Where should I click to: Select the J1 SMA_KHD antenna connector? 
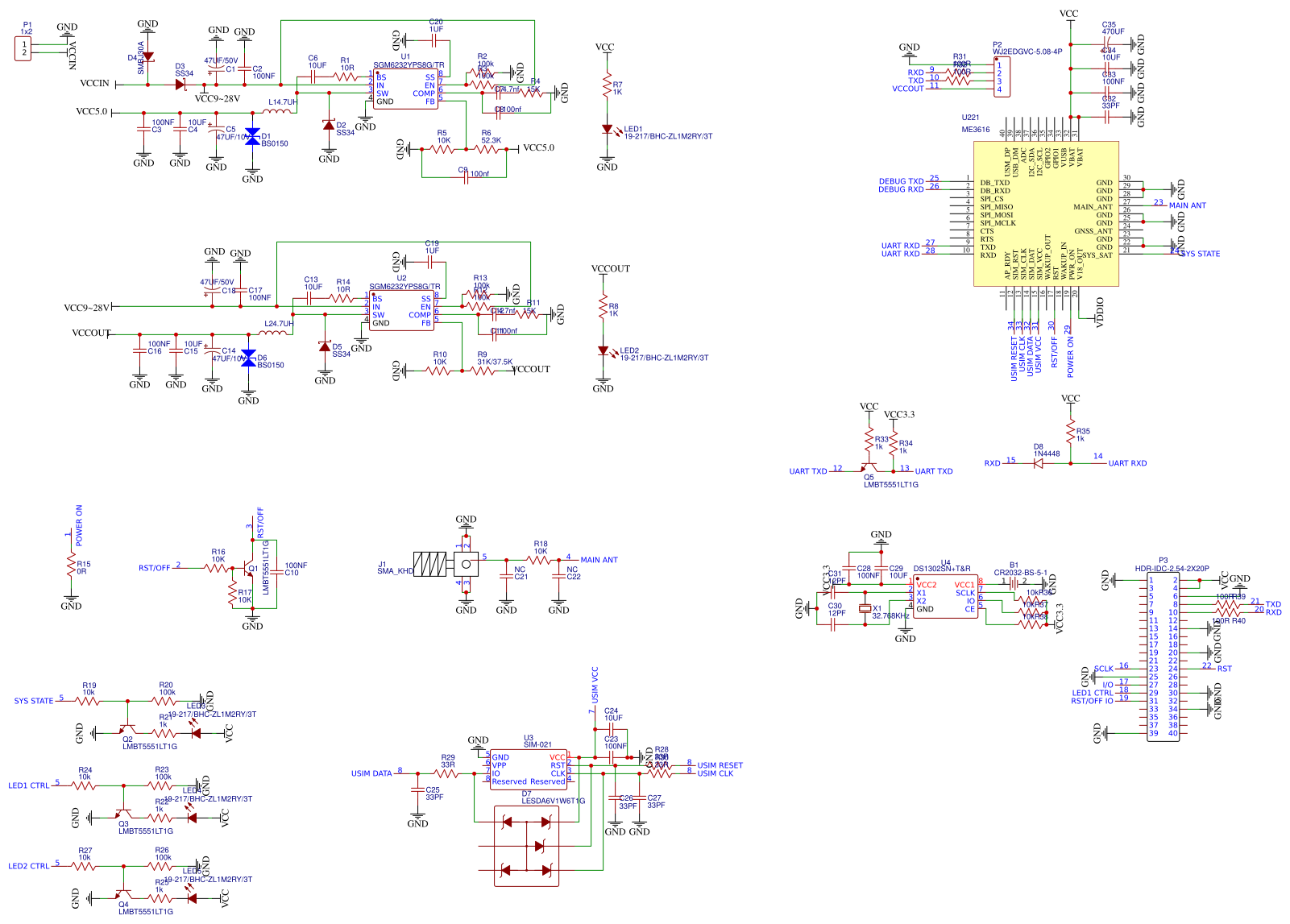430,564
